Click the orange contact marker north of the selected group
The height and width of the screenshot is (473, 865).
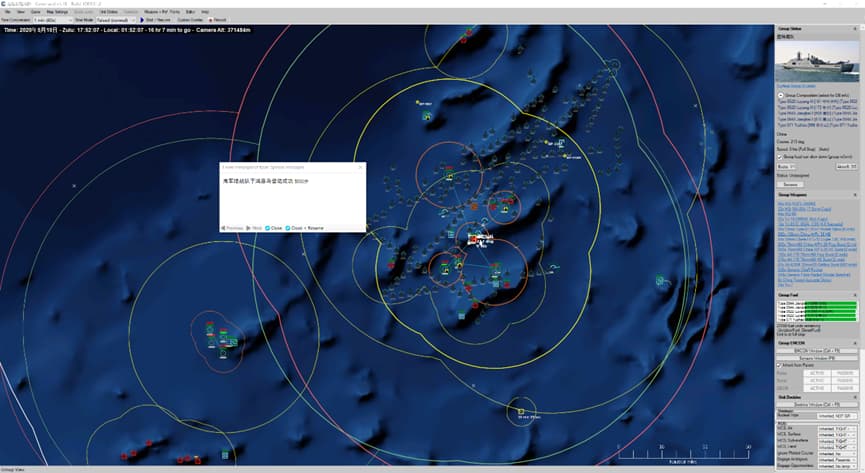click(x=474, y=206)
